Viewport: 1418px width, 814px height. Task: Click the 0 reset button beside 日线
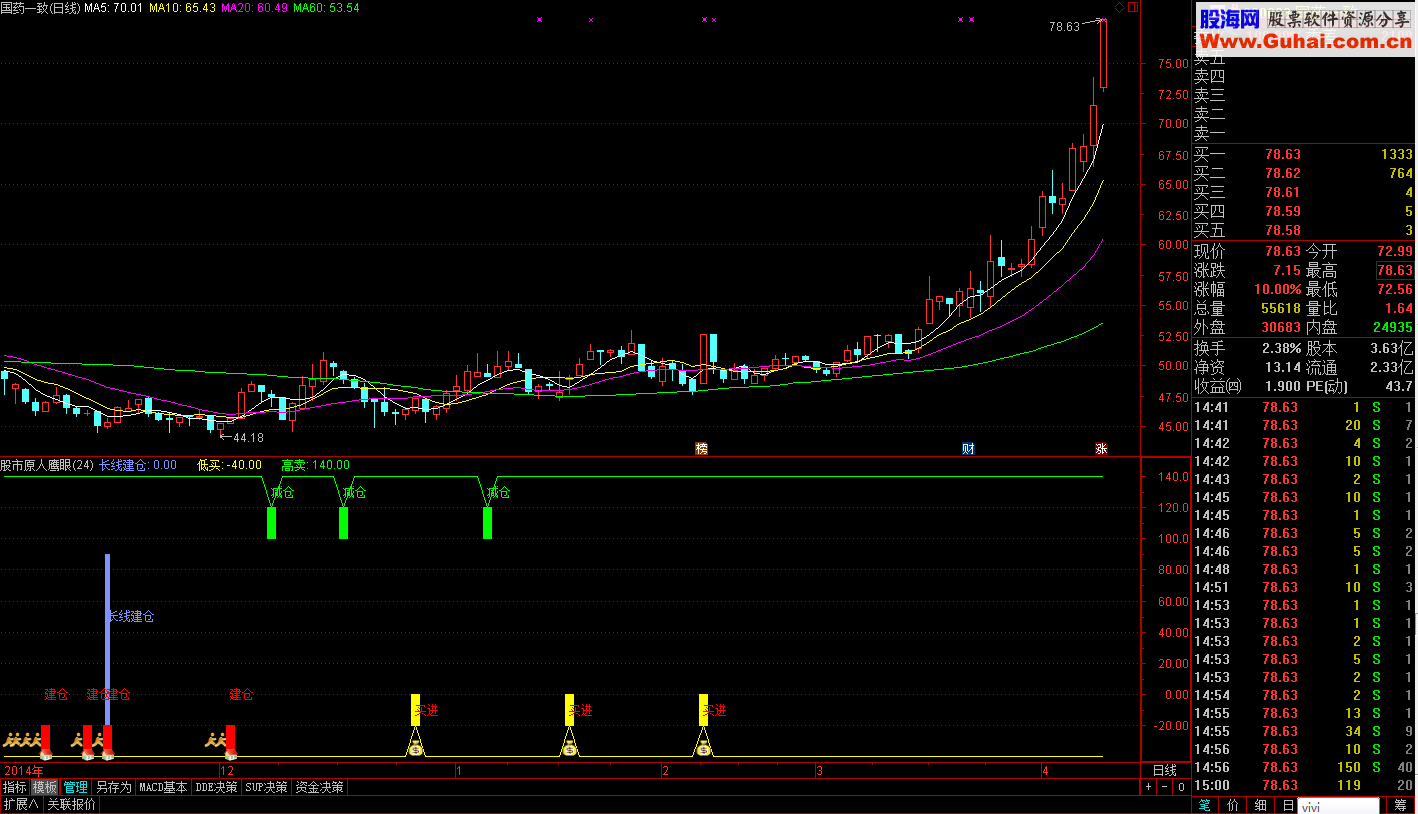[1180, 788]
